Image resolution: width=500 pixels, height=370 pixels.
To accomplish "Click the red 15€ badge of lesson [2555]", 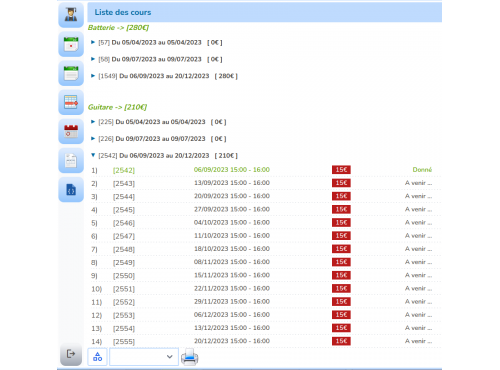I will pyautogui.click(x=341, y=341).
